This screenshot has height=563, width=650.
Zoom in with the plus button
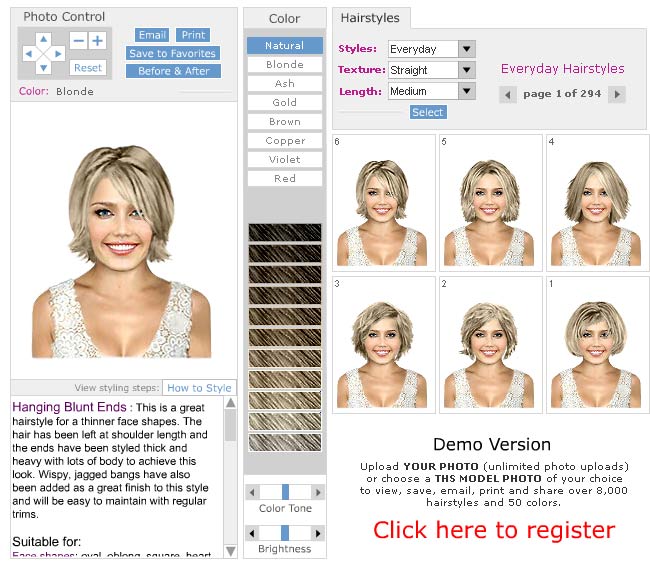97,41
